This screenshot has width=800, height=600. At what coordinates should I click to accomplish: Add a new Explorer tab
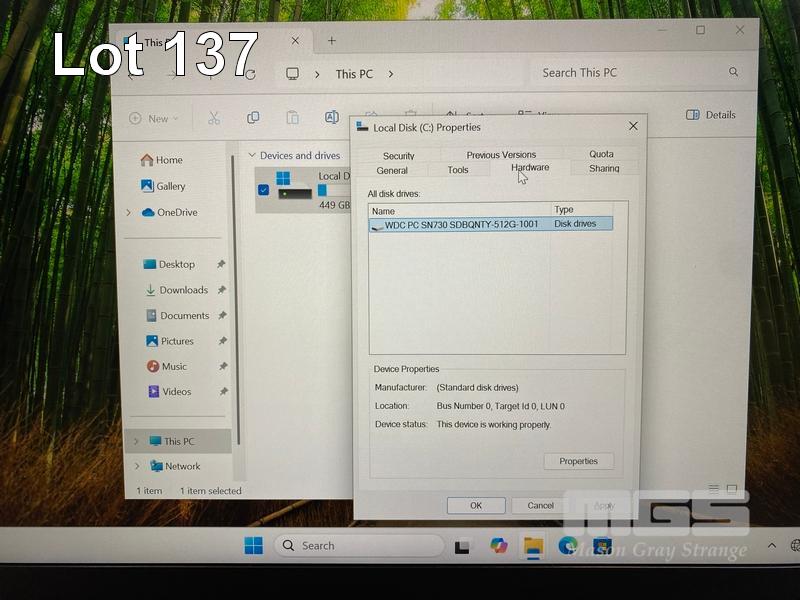pyautogui.click(x=332, y=40)
